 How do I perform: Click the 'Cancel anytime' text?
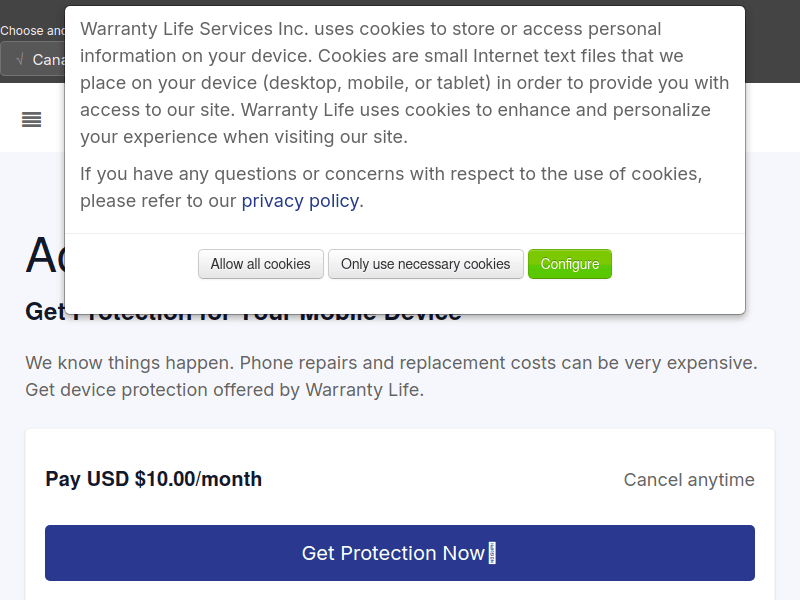(x=689, y=480)
